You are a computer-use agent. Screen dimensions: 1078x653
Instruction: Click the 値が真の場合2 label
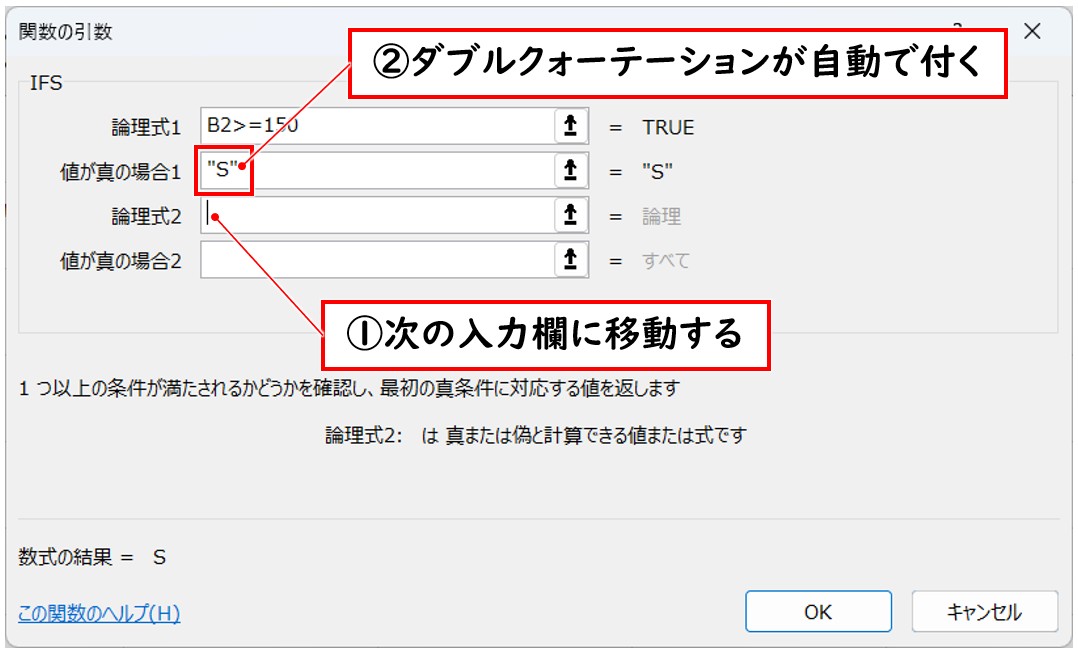point(121,261)
